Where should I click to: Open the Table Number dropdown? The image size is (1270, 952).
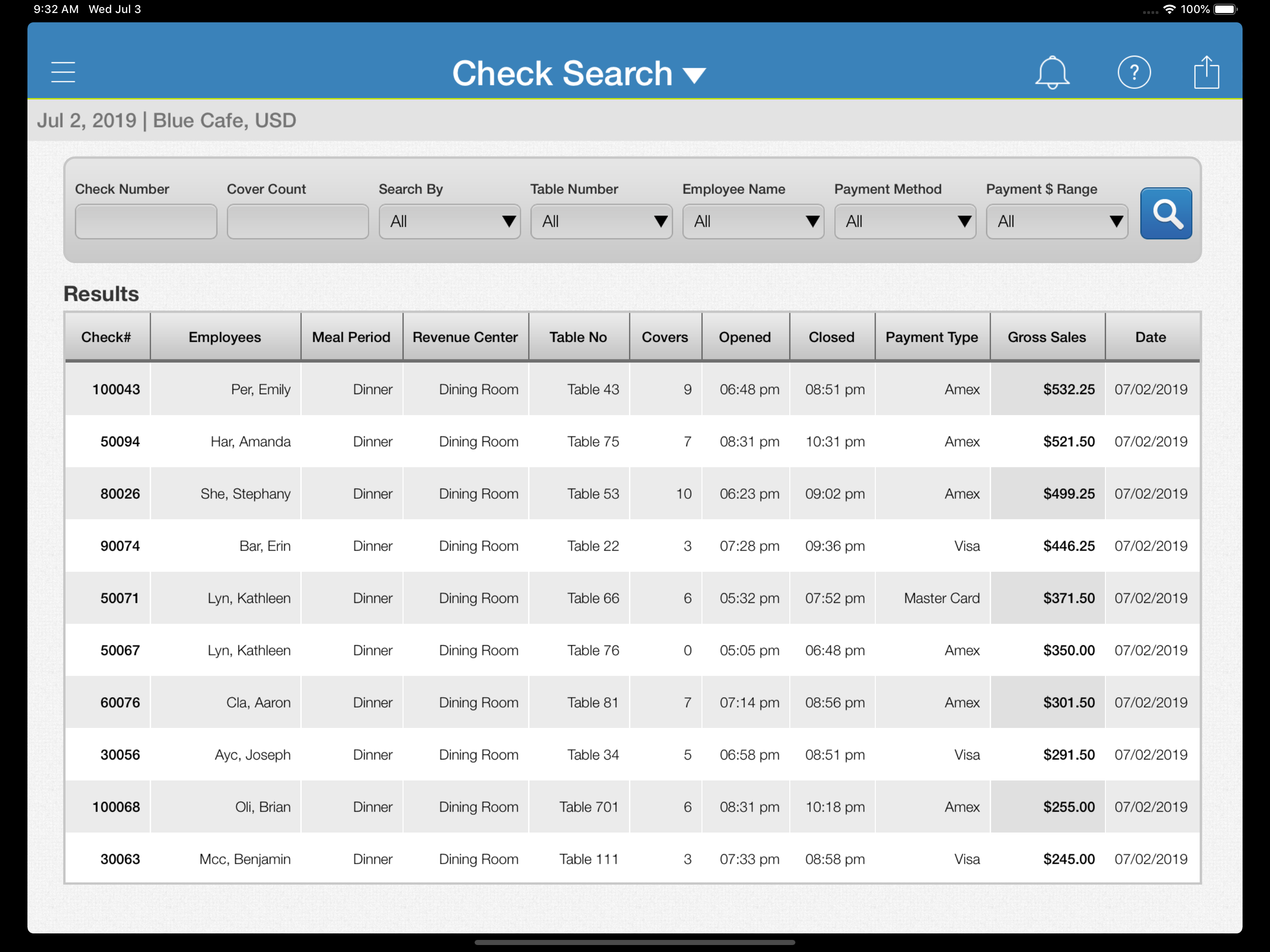[x=601, y=222]
